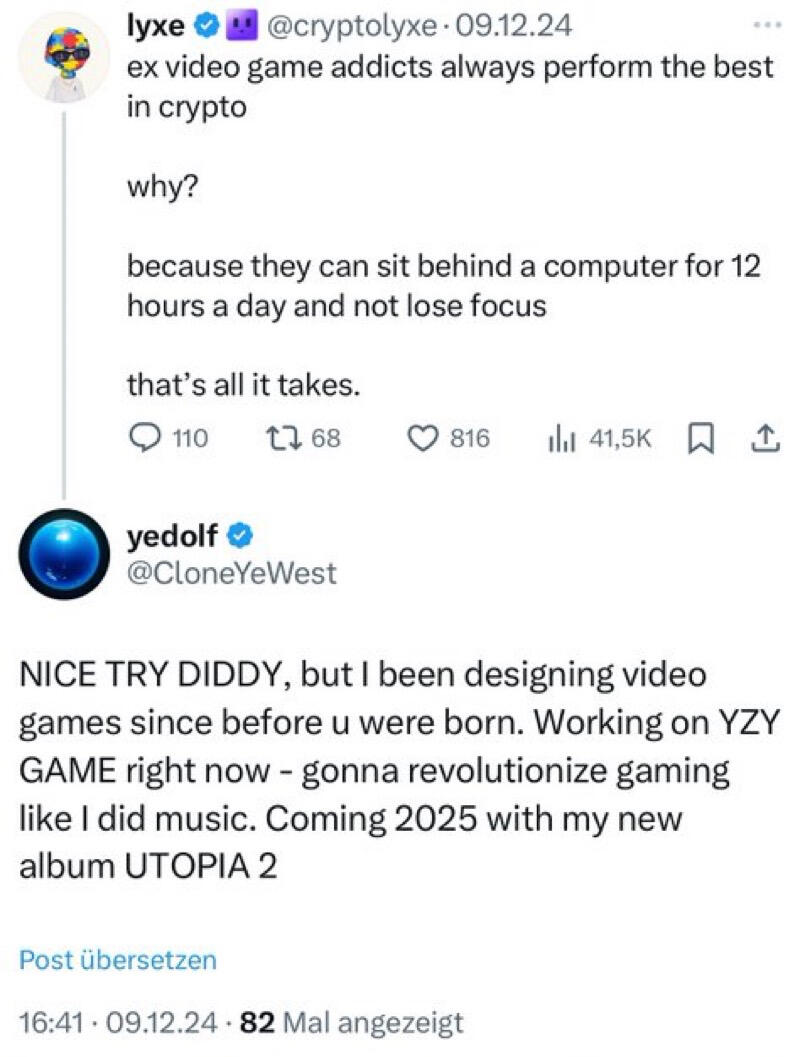Image resolution: width=805 pixels, height=1057 pixels.
Task: Open the @CloneYeWest handle
Action: pos(231,573)
